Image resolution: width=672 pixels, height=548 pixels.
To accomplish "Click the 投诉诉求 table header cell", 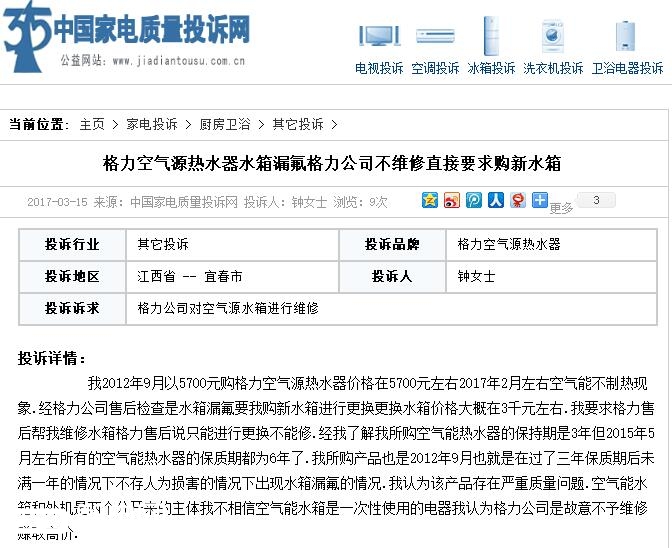I will point(72,308).
